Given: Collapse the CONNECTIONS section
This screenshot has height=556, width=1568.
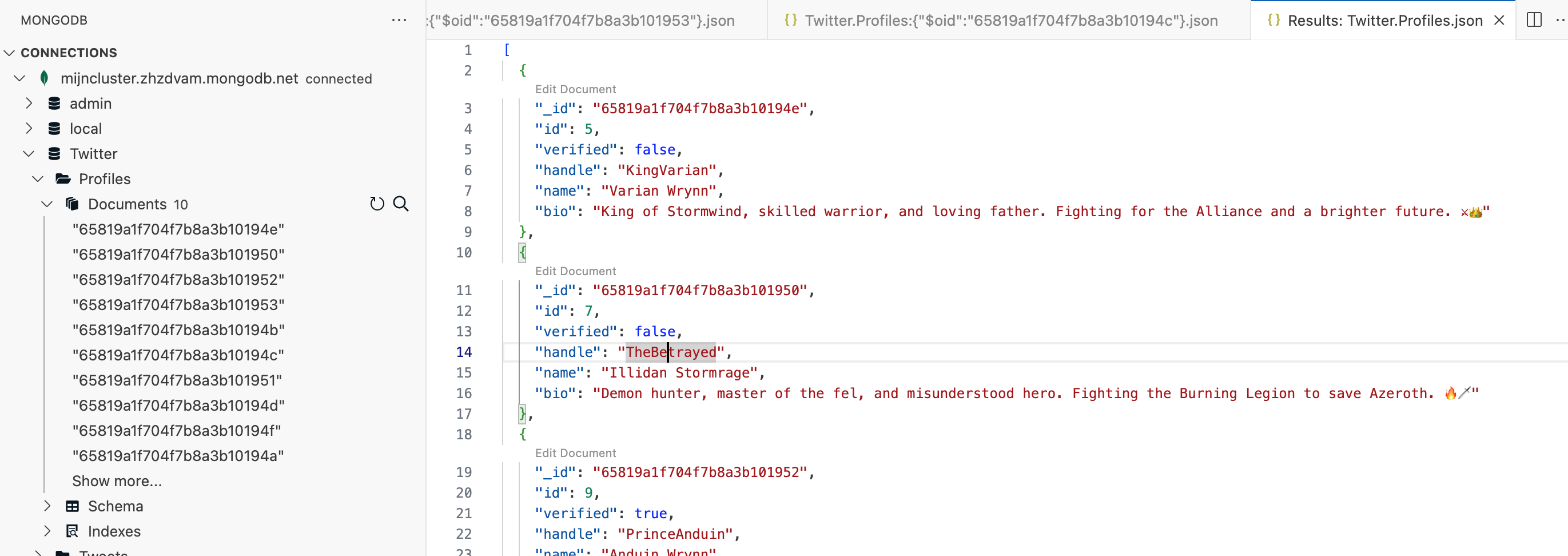Looking at the screenshot, I should [9, 53].
